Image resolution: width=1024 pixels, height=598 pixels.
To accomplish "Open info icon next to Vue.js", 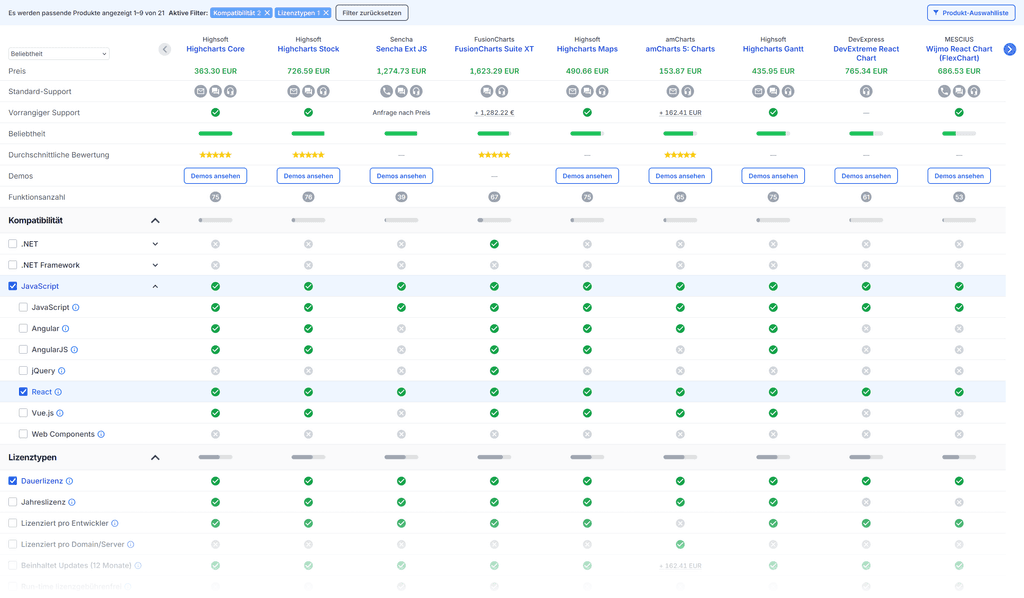I will tap(60, 413).
